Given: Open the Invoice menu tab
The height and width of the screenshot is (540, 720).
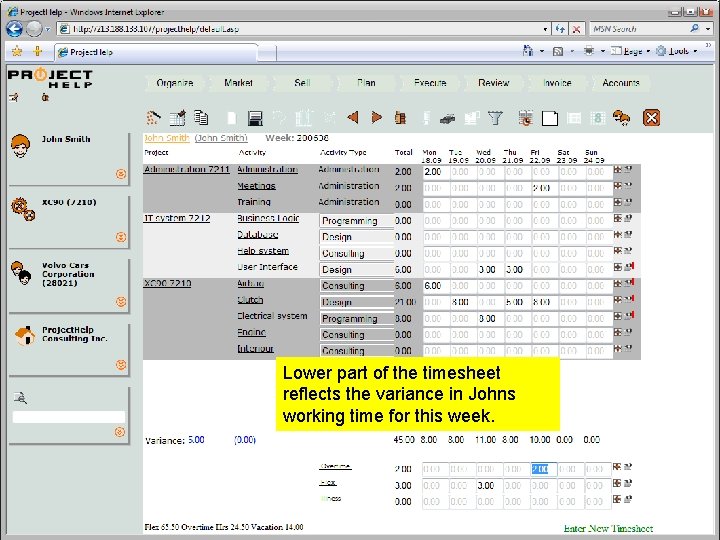Looking at the screenshot, I should coord(557,83).
